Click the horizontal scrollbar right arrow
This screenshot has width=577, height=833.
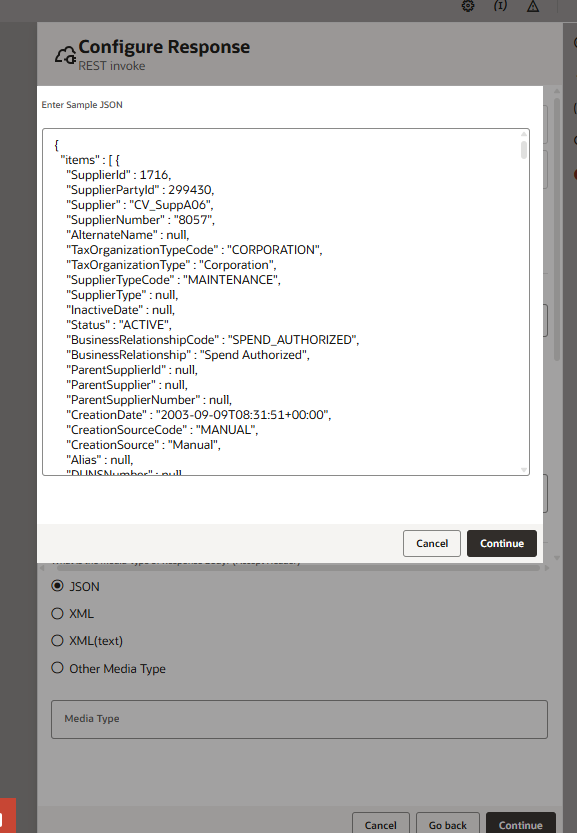tap(547, 568)
